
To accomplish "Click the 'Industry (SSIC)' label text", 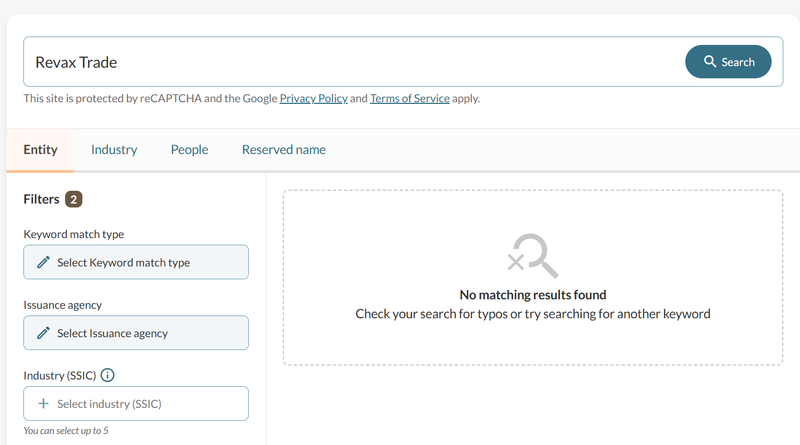I will (60, 376).
